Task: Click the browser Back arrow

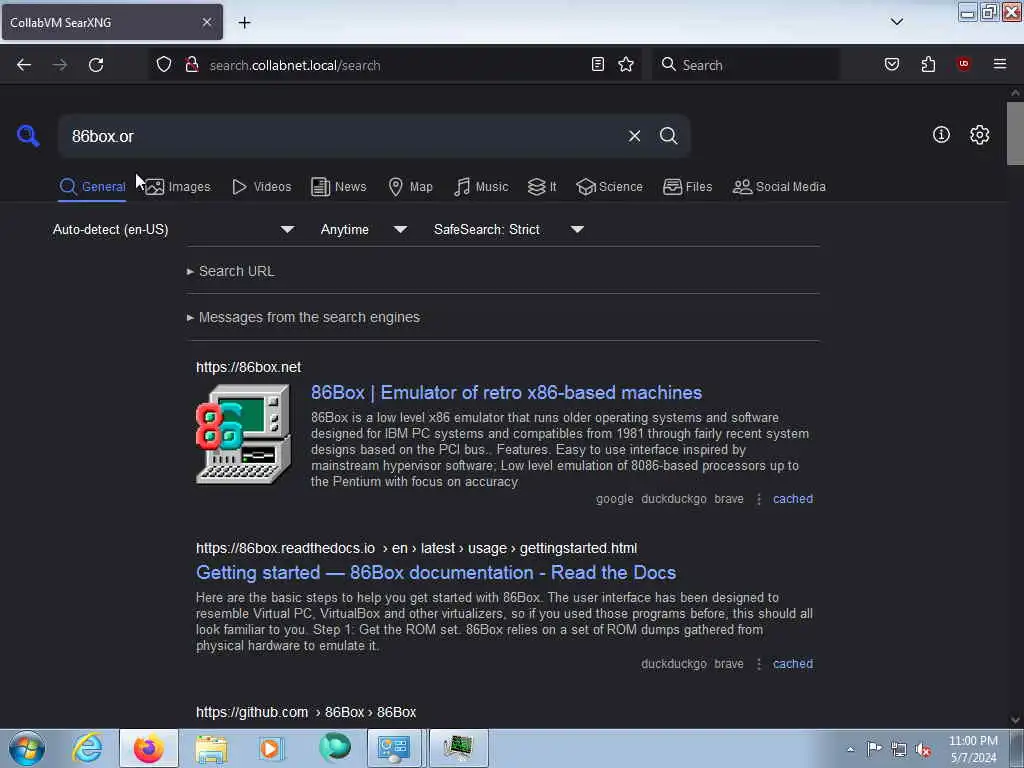Action: (24, 65)
